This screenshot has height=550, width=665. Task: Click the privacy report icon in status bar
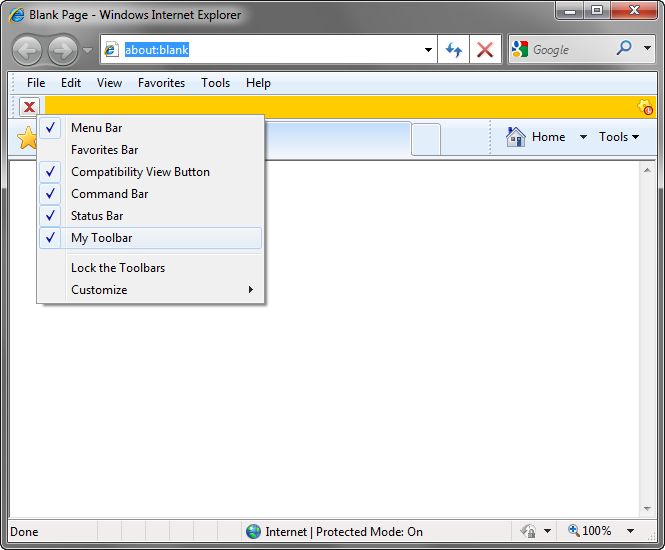point(529,531)
